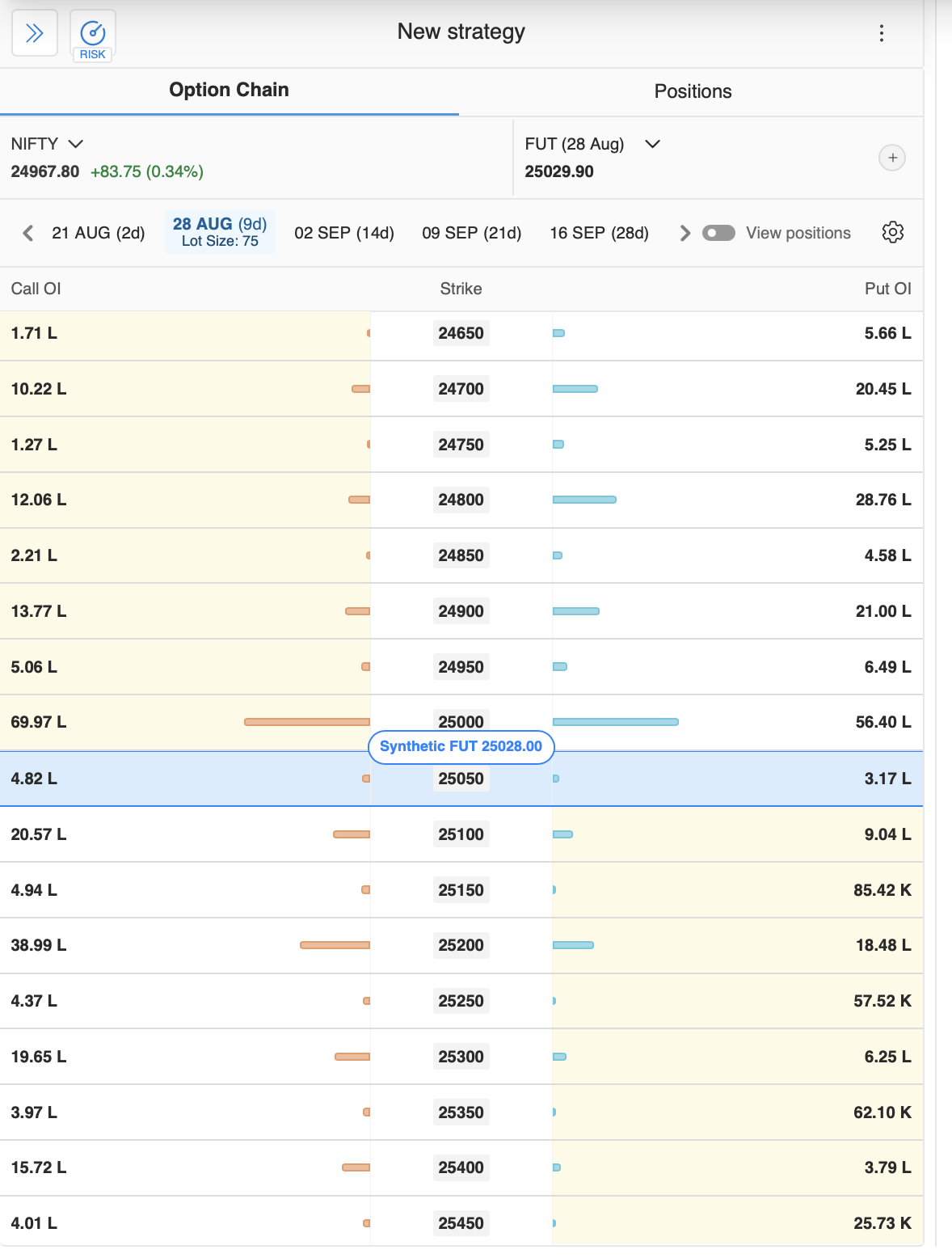The width and height of the screenshot is (952, 1258).
Task: Open the NIFTY symbol dropdown
Action: [x=48, y=144]
